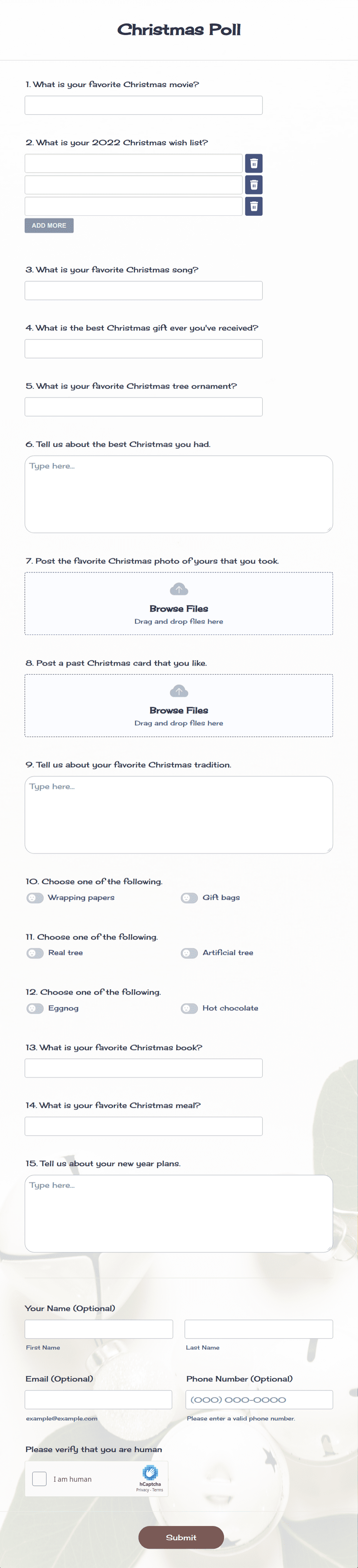
Task: Click the First Name field
Action: [x=99, y=1329]
